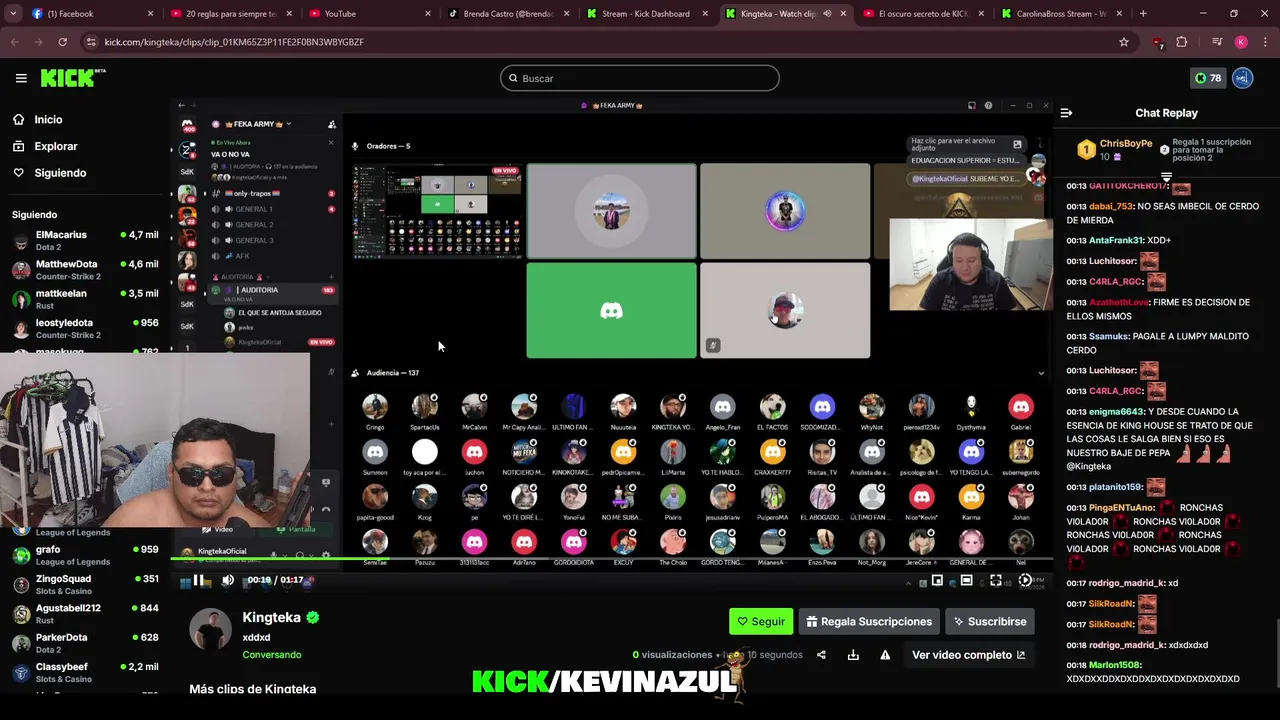Screen dimensions: 1280x720
Task: Open ZingoSquad channel row
Action: coord(85,584)
